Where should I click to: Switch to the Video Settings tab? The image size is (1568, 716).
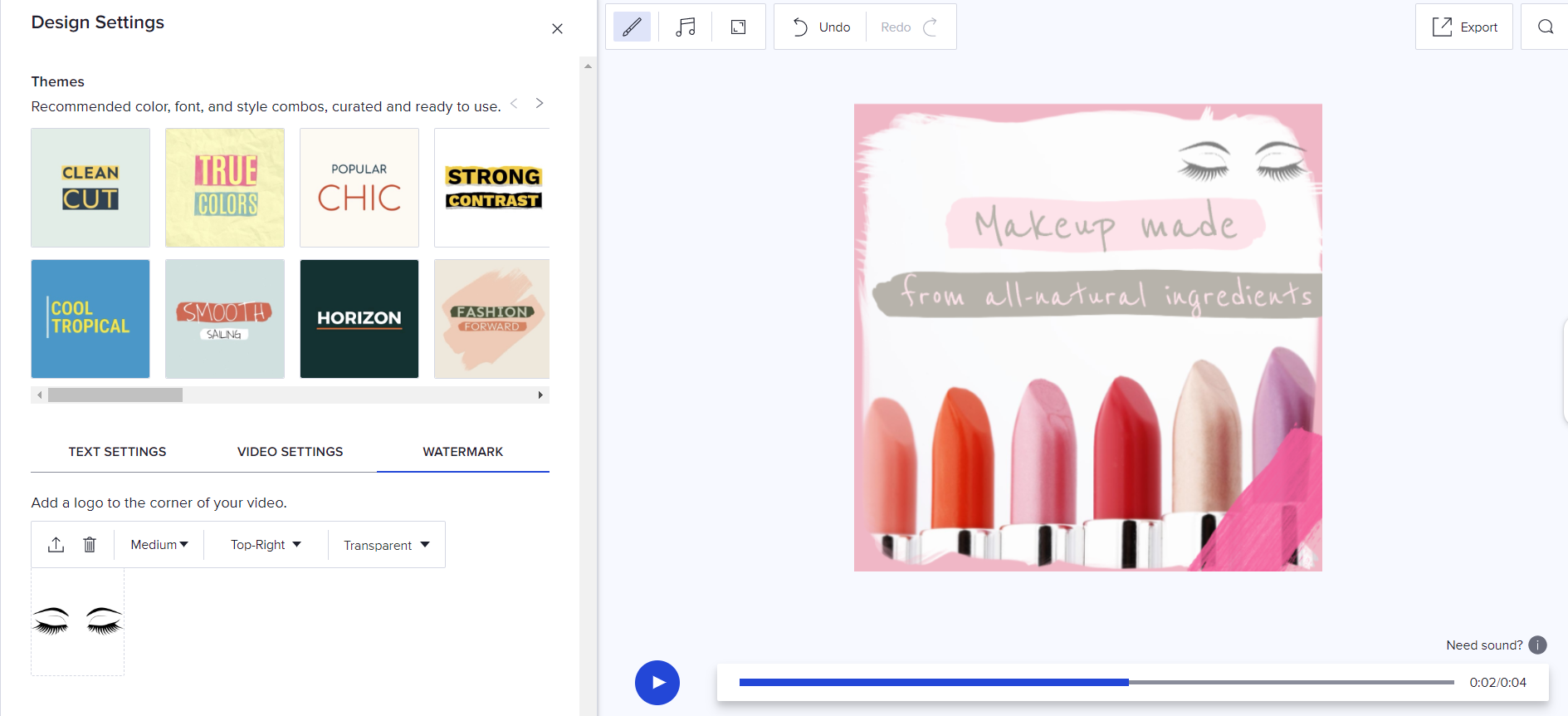[290, 452]
